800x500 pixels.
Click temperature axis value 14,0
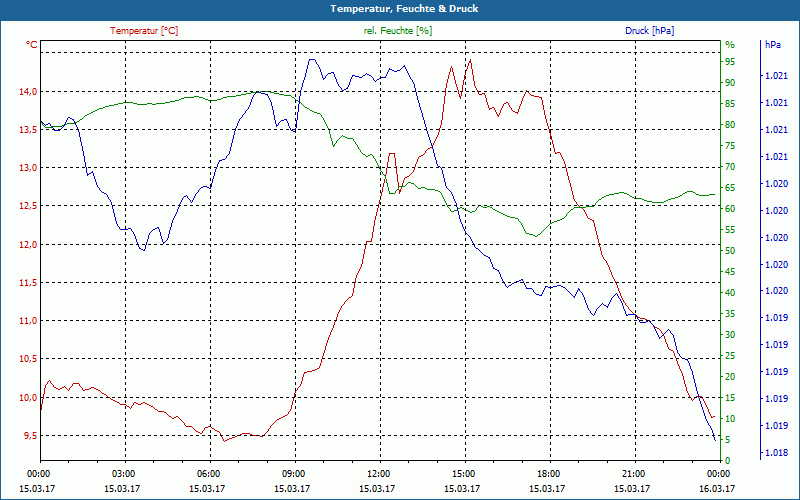(28, 92)
